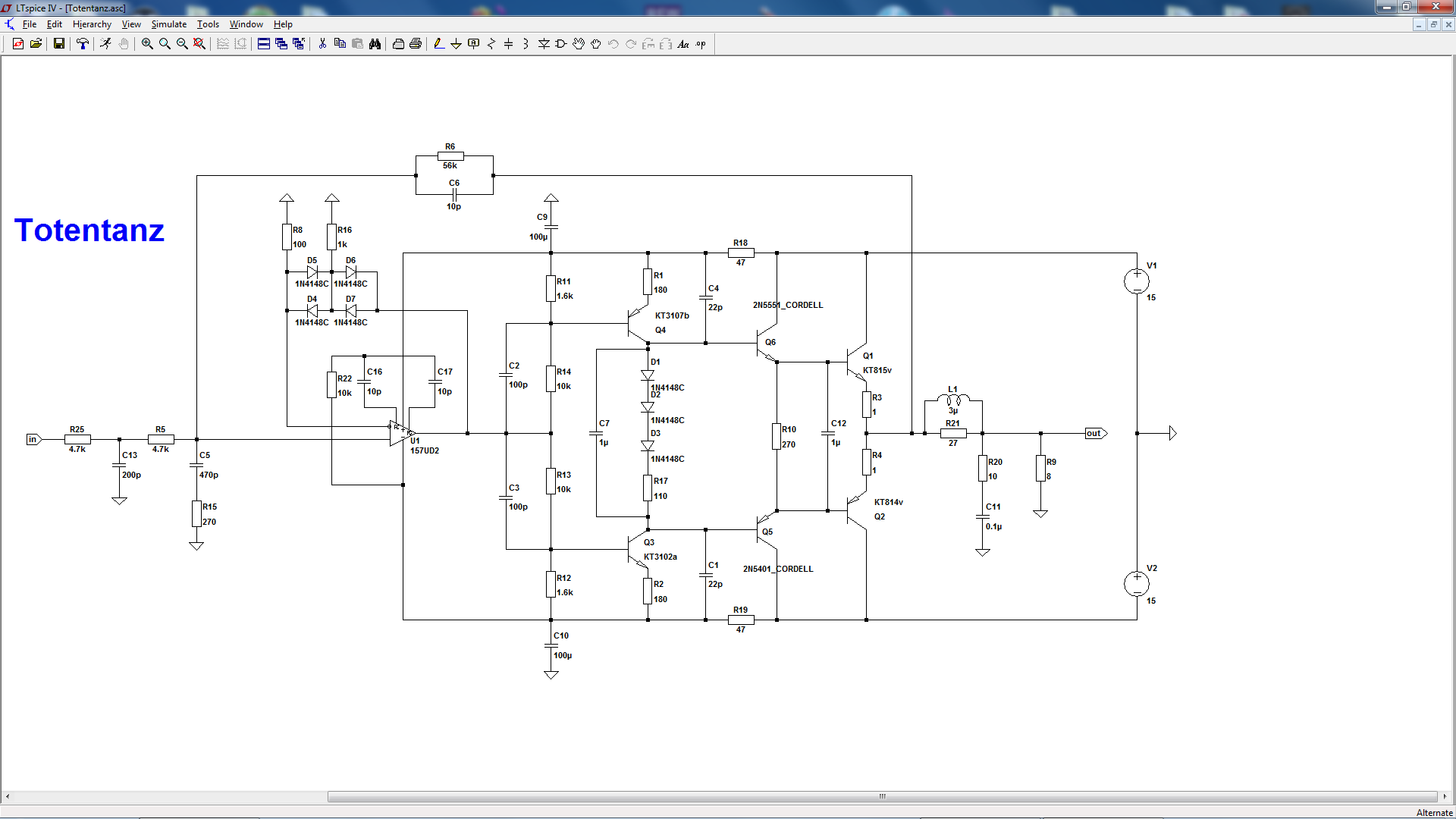Click the Save floppy disk icon
This screenshot has width=1456, height=819.
click(58, 44)
